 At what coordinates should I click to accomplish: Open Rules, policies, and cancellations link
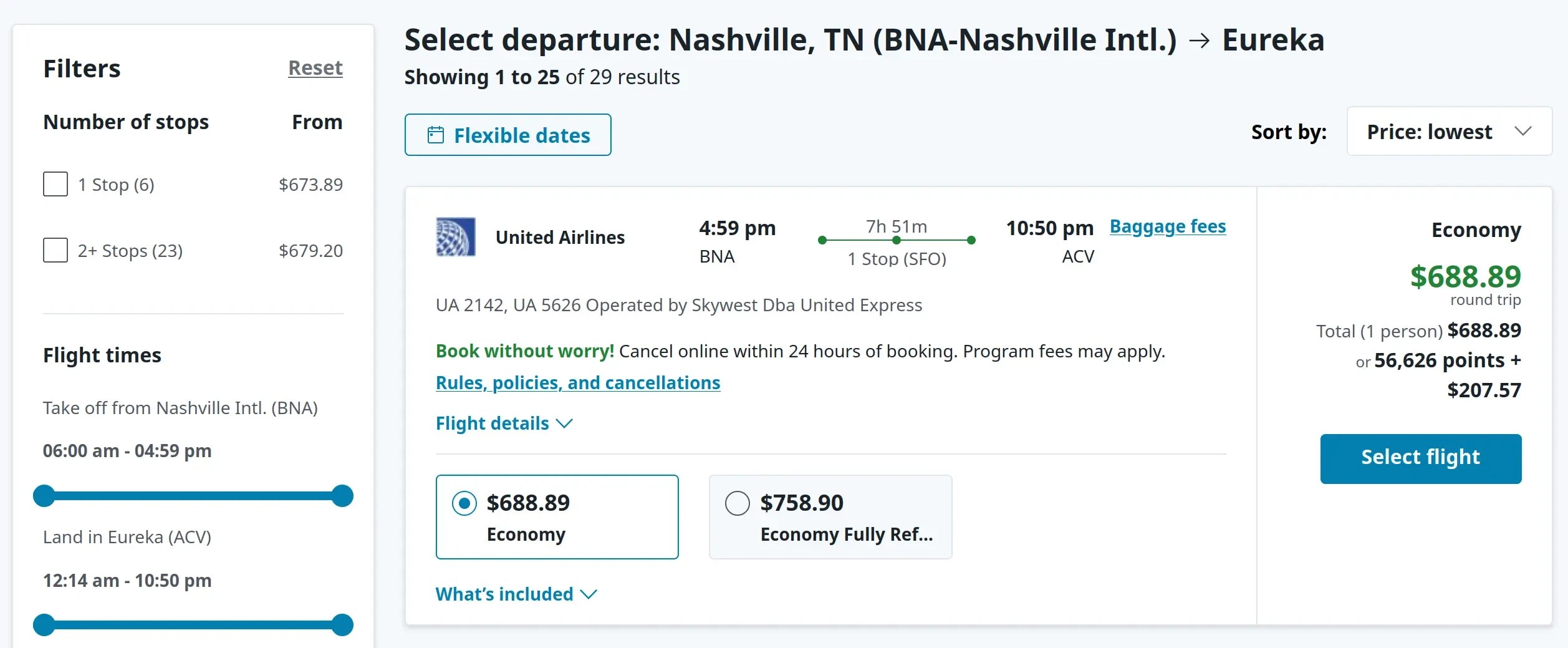tap(578, 382)
